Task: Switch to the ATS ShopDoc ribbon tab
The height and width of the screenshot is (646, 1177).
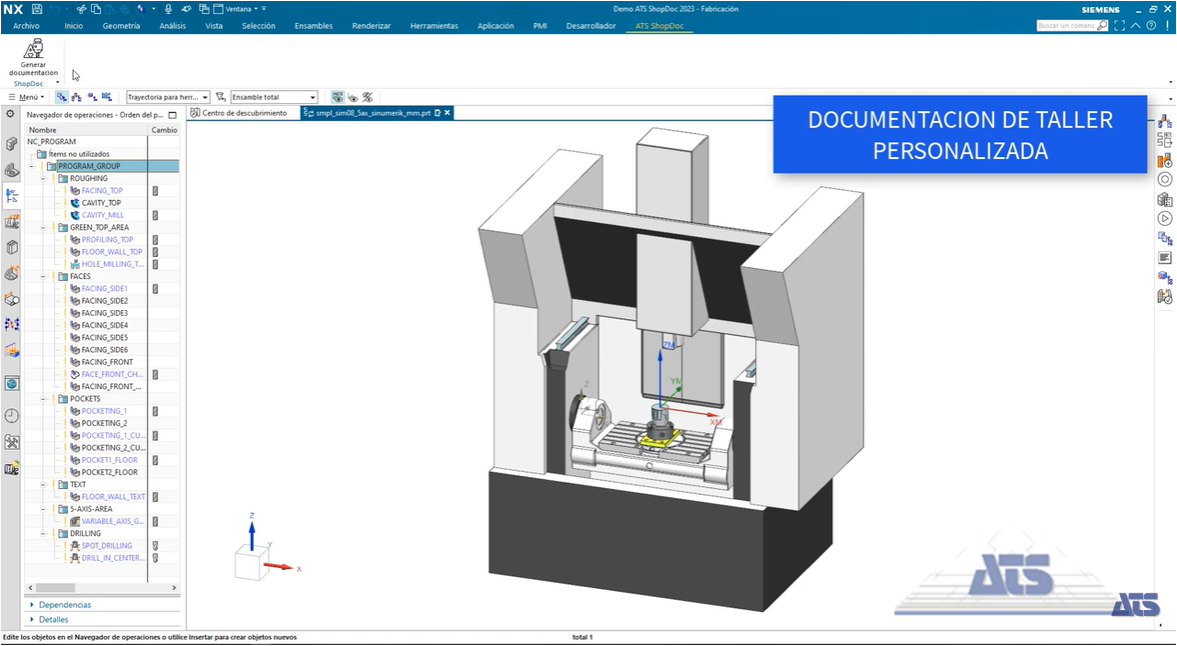Action: click(x=659, y=26)
